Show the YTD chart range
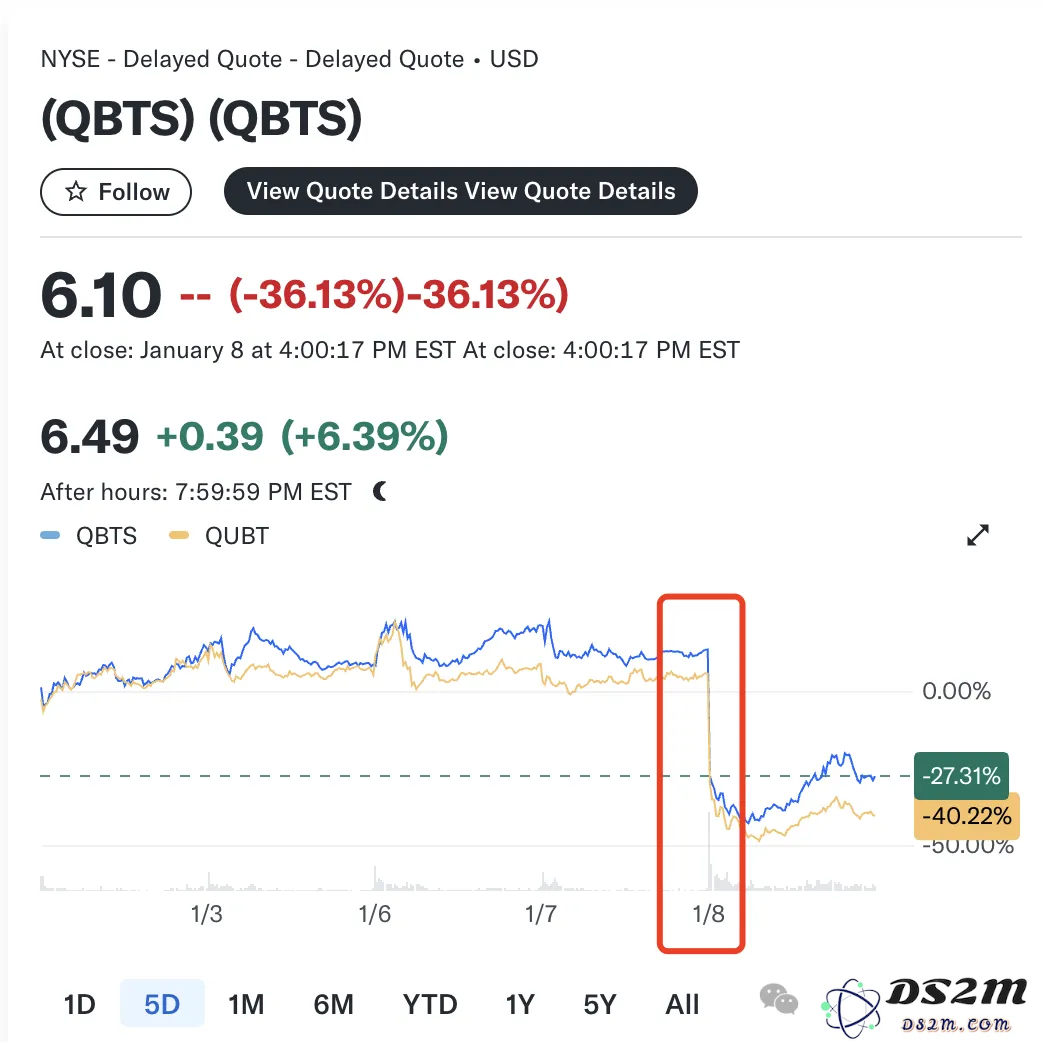 430,1004
